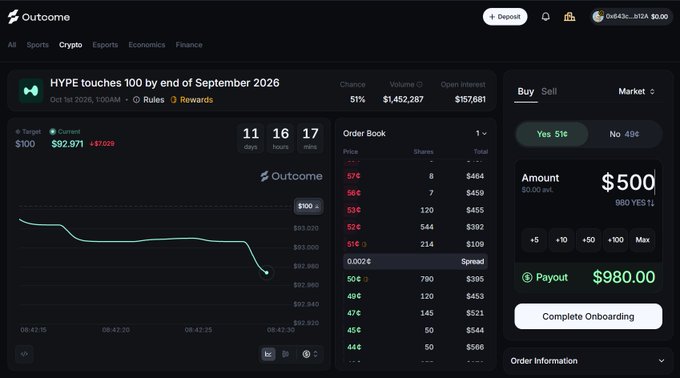Screen dimensions: 680x378
Task: Click the chart's latest price point
Action: [x=266, y=273]
